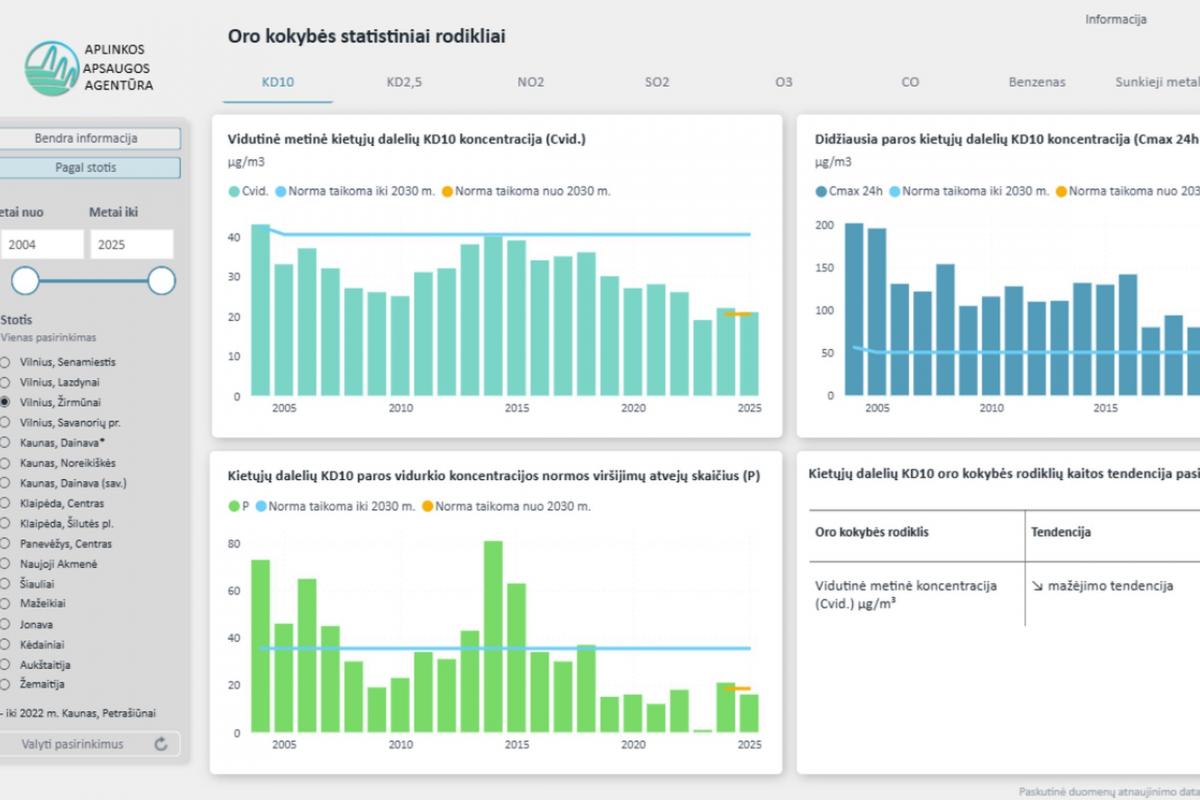Click the Pagal stotis button
Image resolution: width=1200 pixels, height=800 pixels.
[87, 168]
